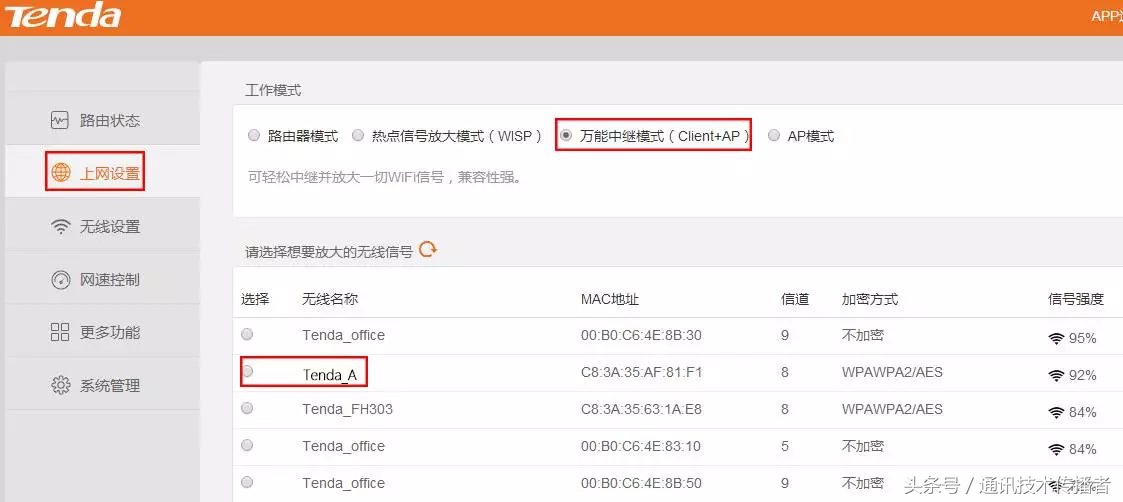Click the 更多功能 grid icon

coord(60,332)
